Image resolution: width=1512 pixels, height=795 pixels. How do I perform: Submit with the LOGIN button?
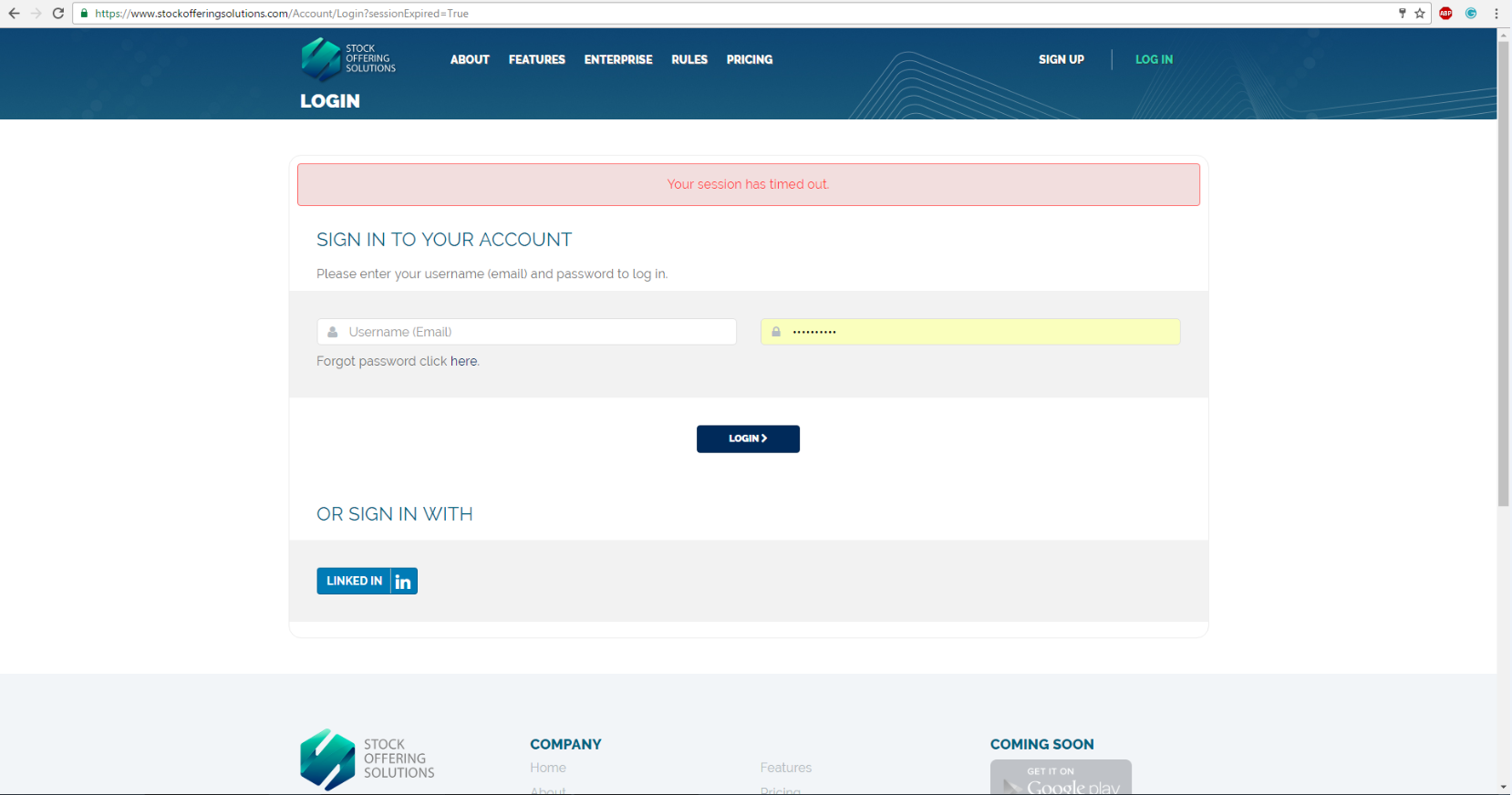point(748,439)
